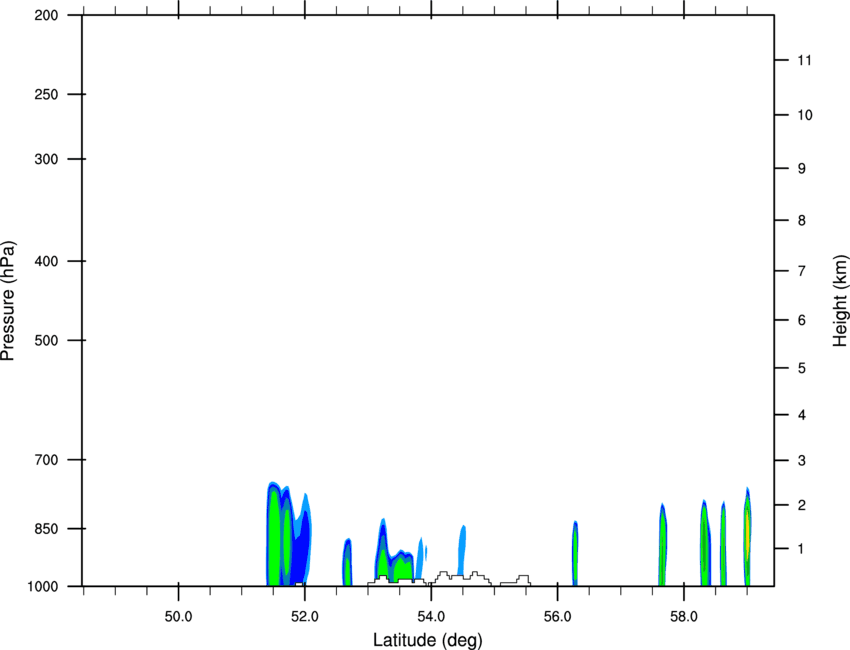The height and width of the screenshot is (650, 850).
Task: Click the 50.0 latitude label
Action: 178,616
